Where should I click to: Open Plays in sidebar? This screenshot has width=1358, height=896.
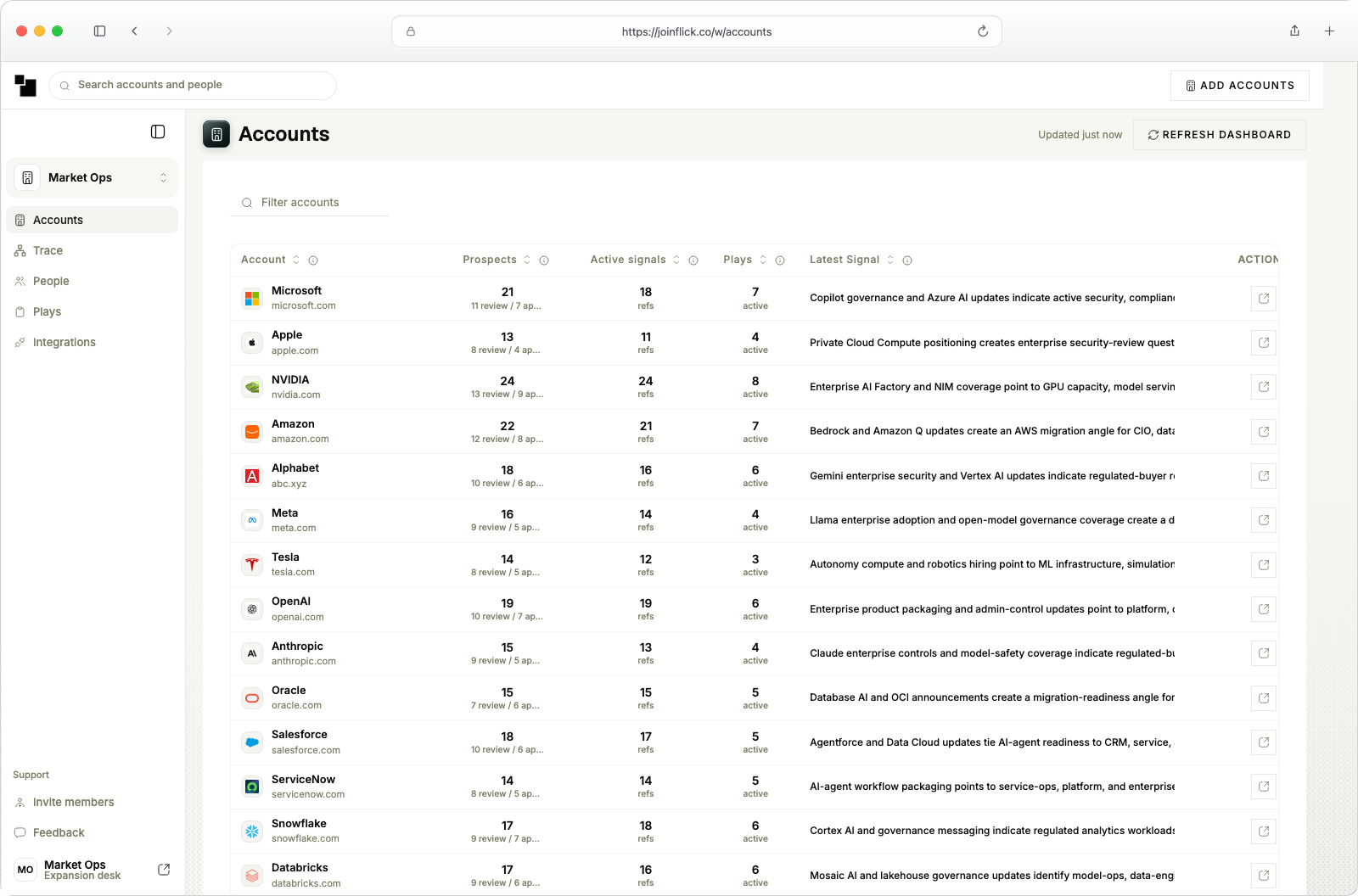[x=93, y=311]
